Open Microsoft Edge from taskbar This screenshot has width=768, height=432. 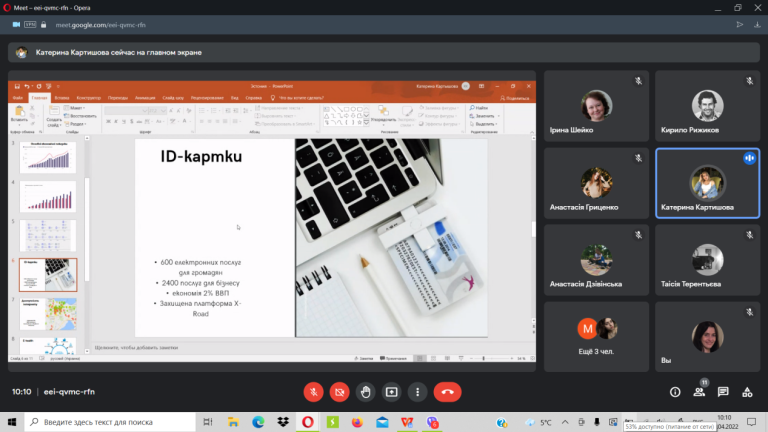point(258,422)
